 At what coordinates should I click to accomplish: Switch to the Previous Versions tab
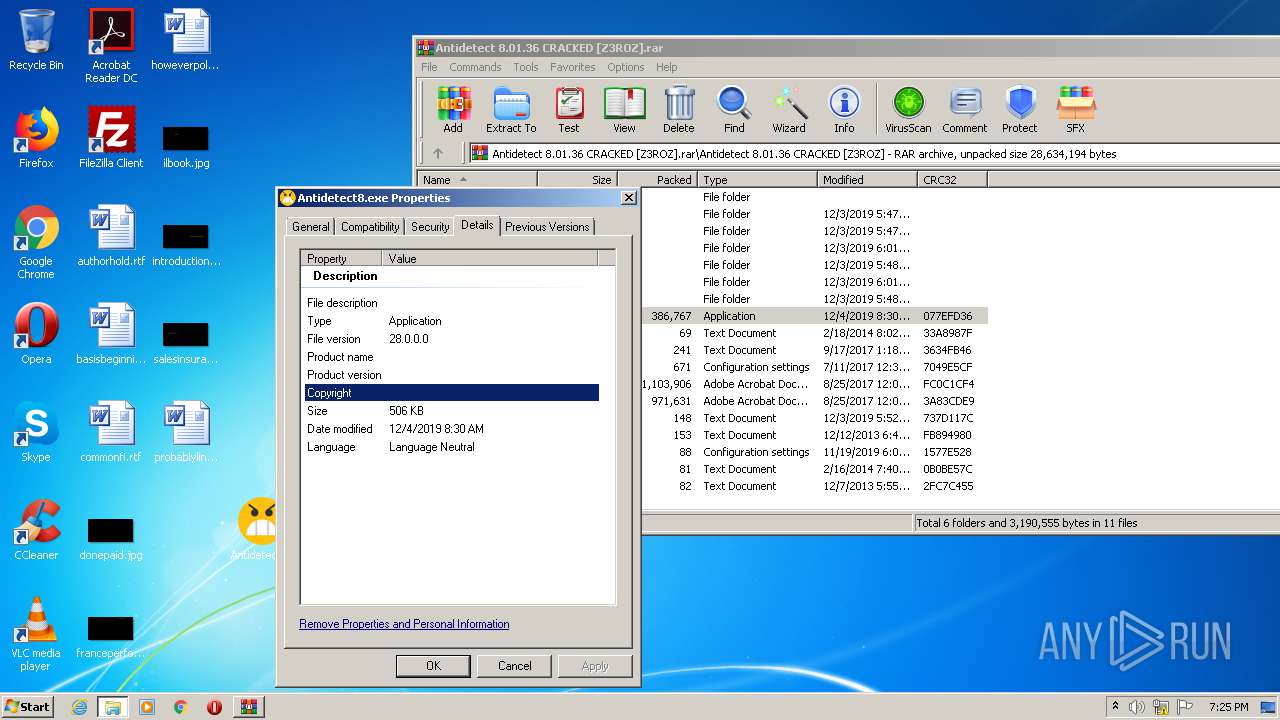[547, 227]
